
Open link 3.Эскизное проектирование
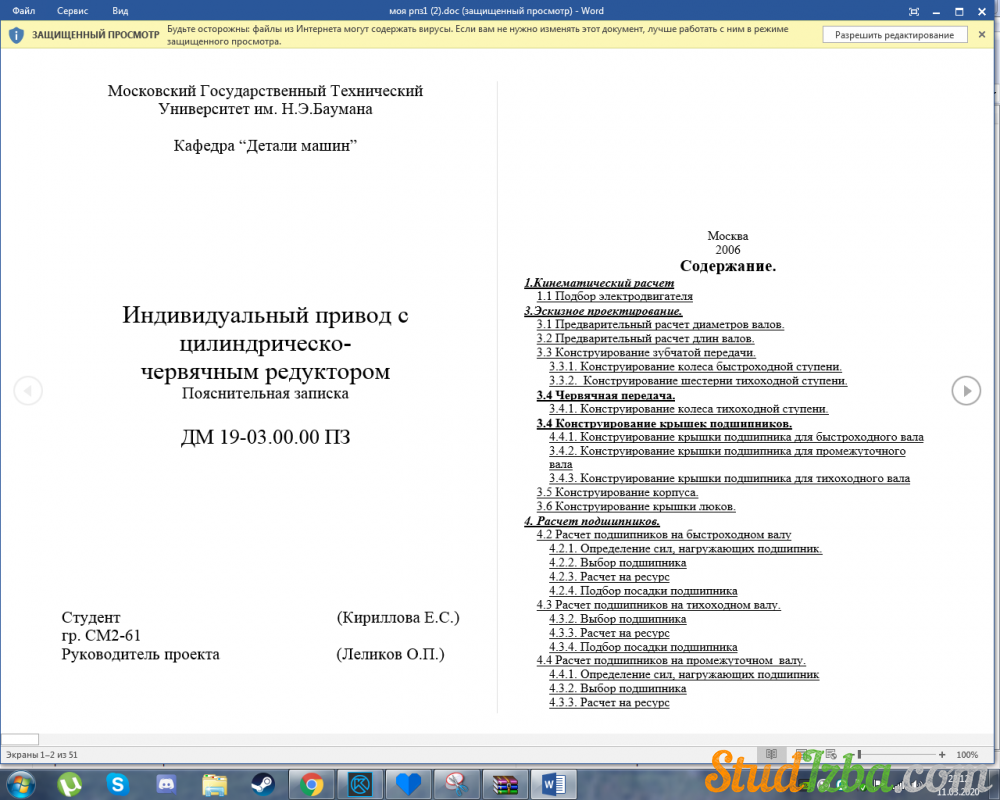[x=603, y=311]
